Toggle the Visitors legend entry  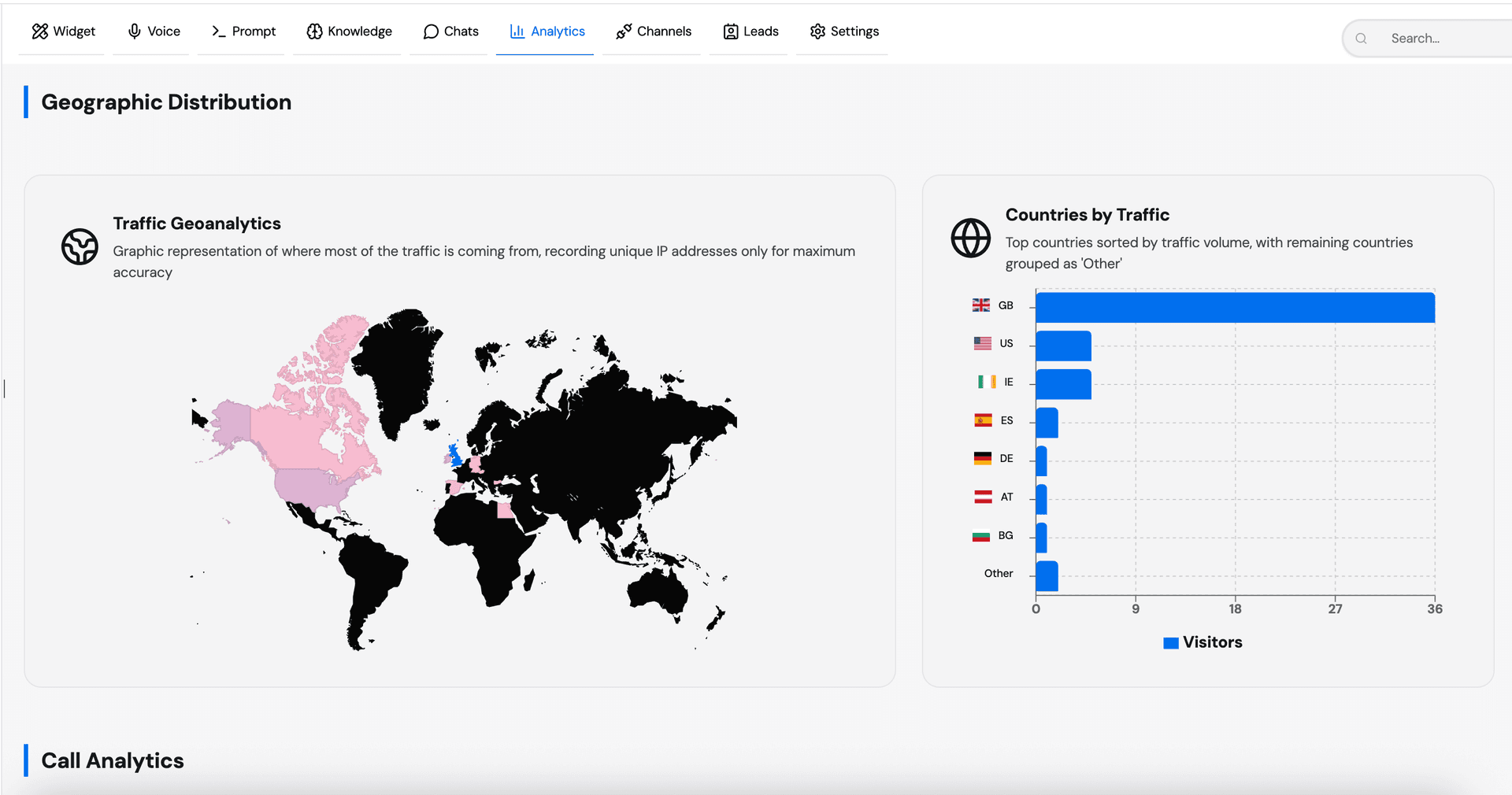point(1202,642)
